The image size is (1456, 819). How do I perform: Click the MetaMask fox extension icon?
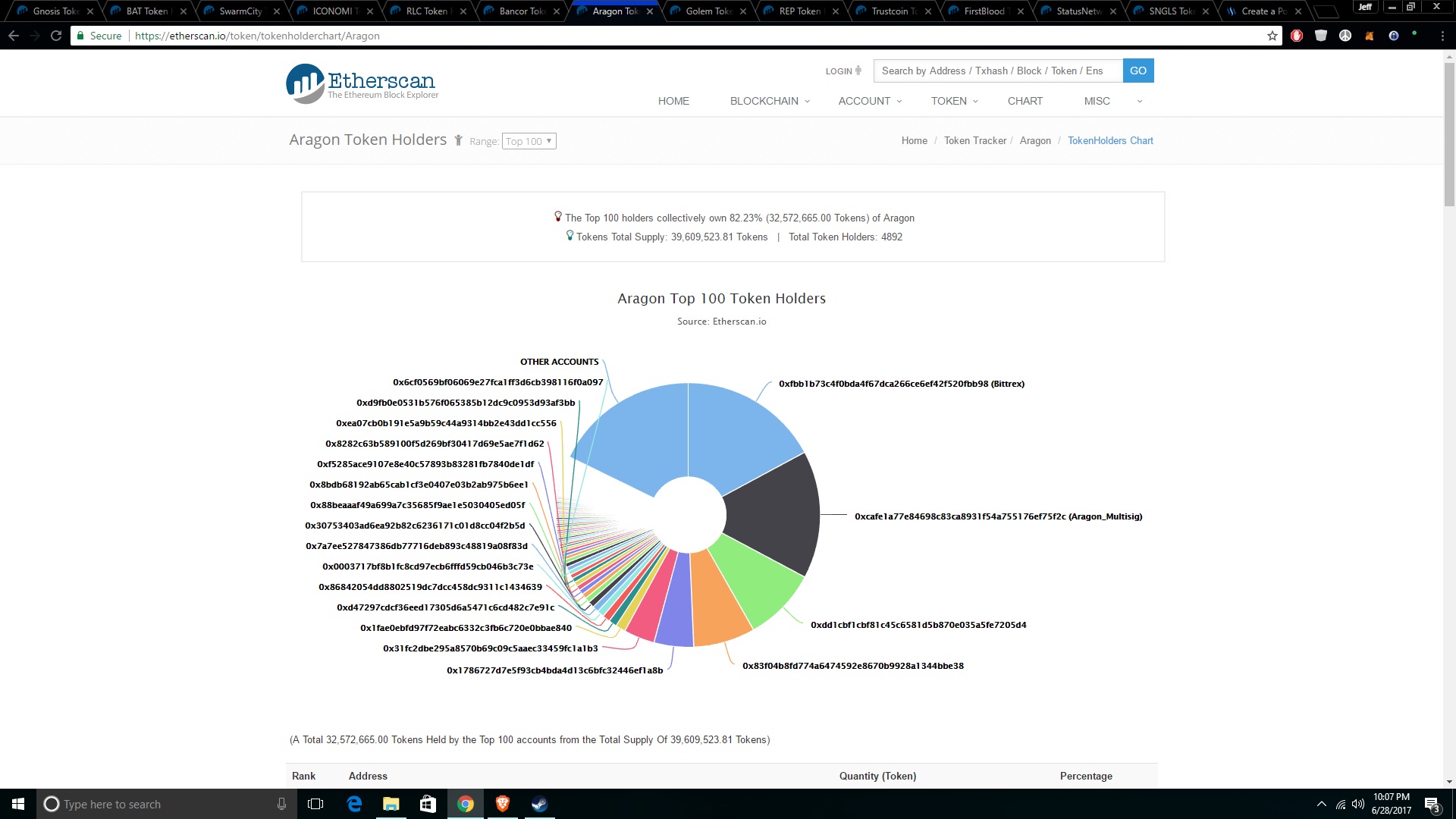(x=1370, y=36)
